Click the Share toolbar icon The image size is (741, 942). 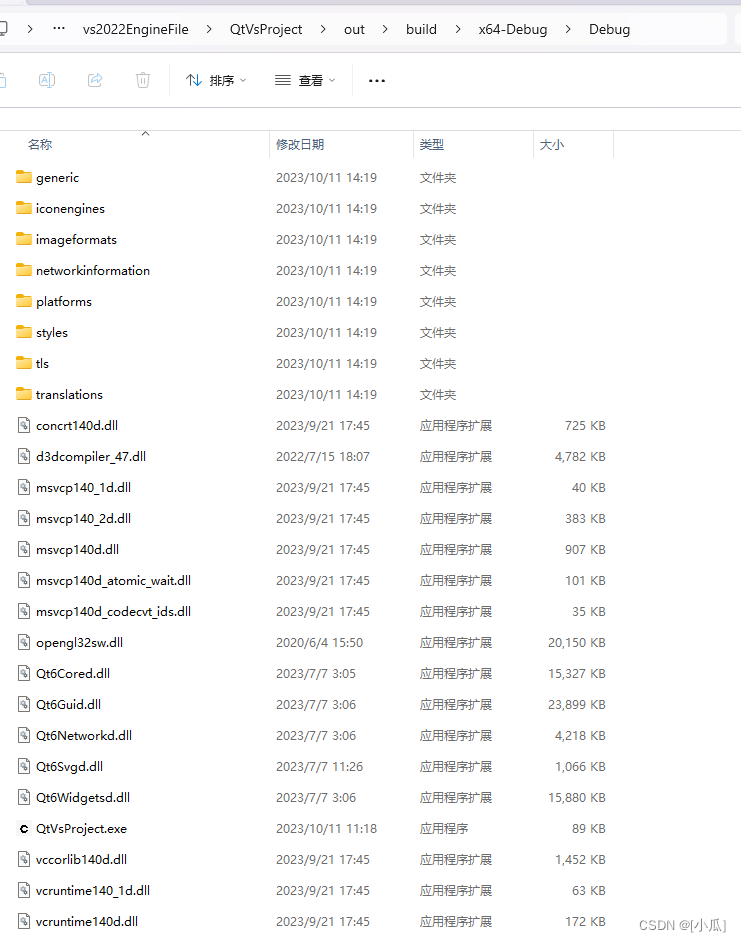pos(95,80)
